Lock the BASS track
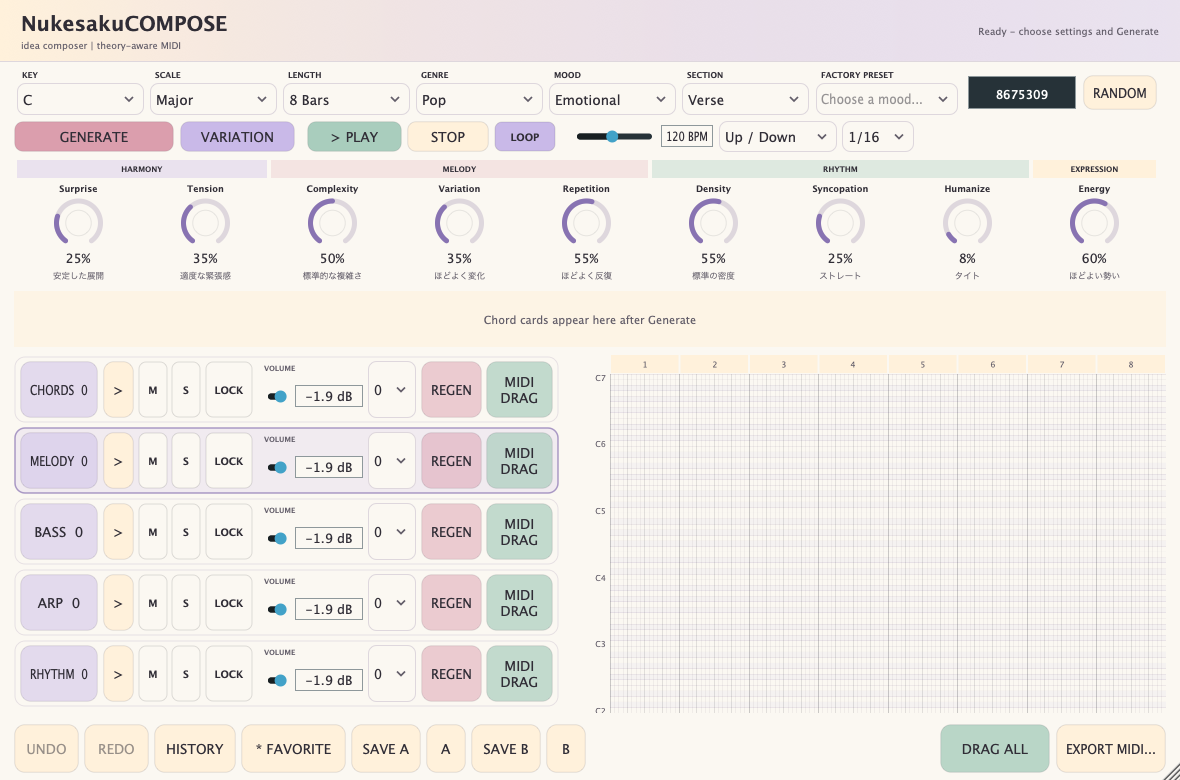The image size is (1180, 780). (229, 532)
